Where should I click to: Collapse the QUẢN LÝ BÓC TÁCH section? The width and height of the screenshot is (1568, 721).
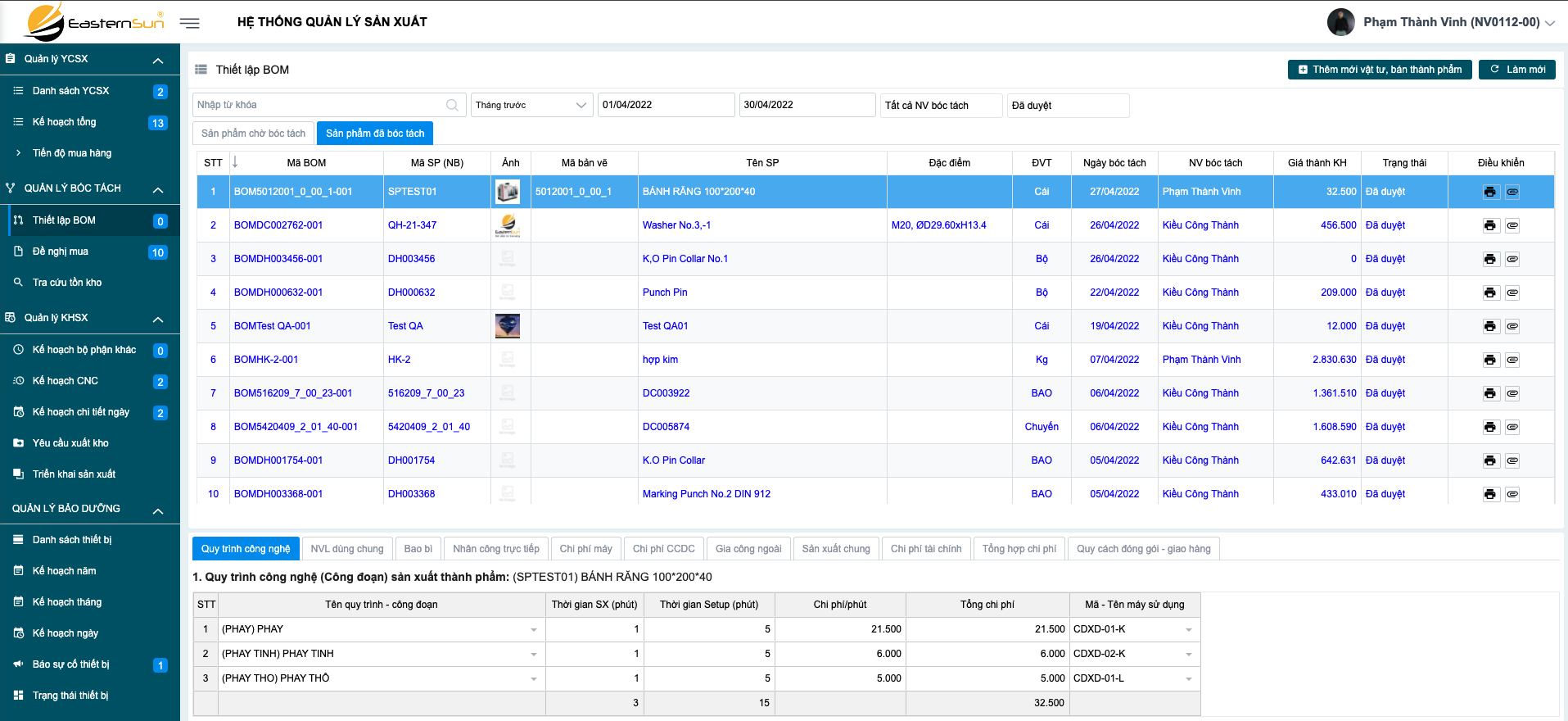point(158,189)
